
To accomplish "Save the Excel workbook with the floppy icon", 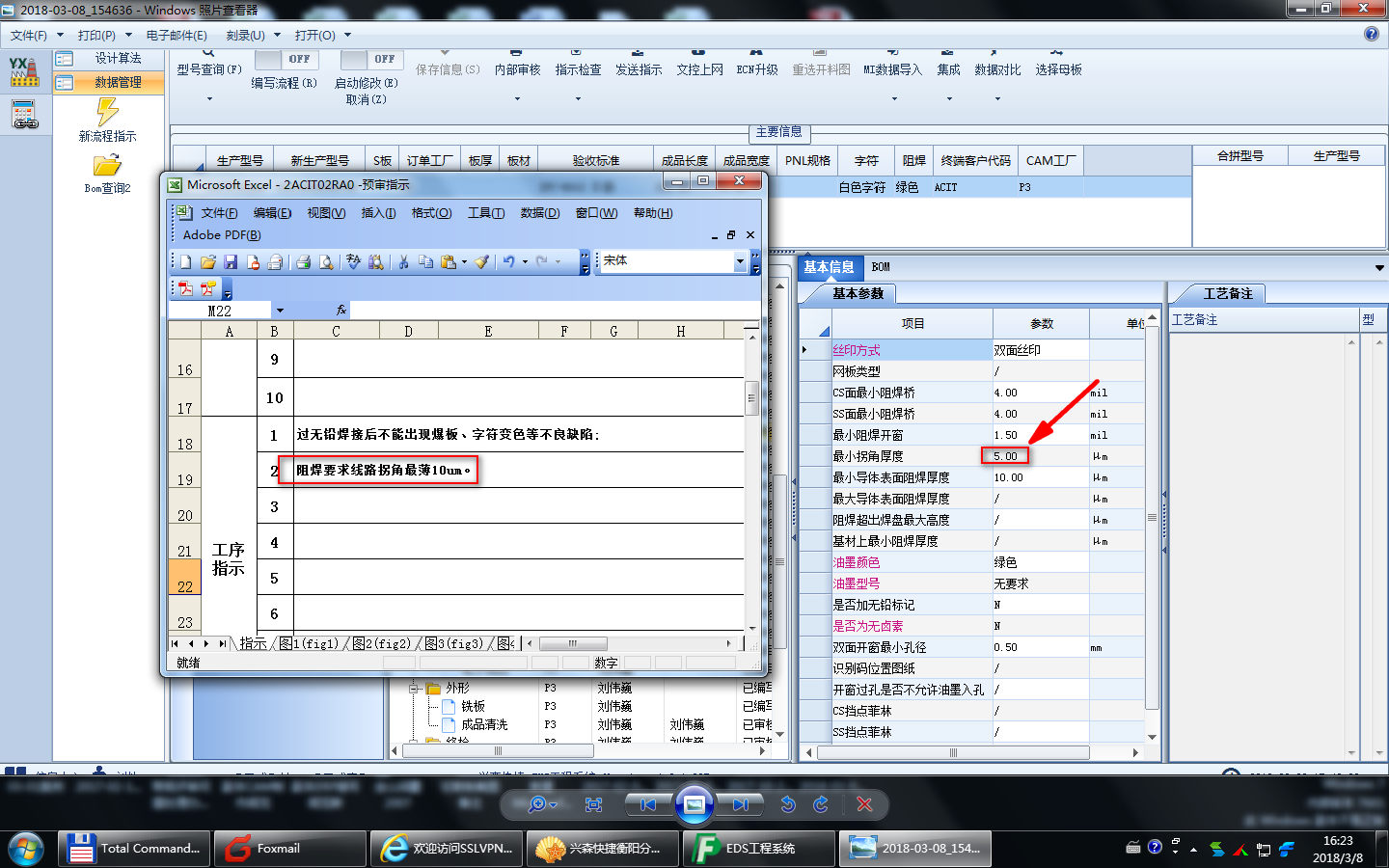I will (230, 261).
